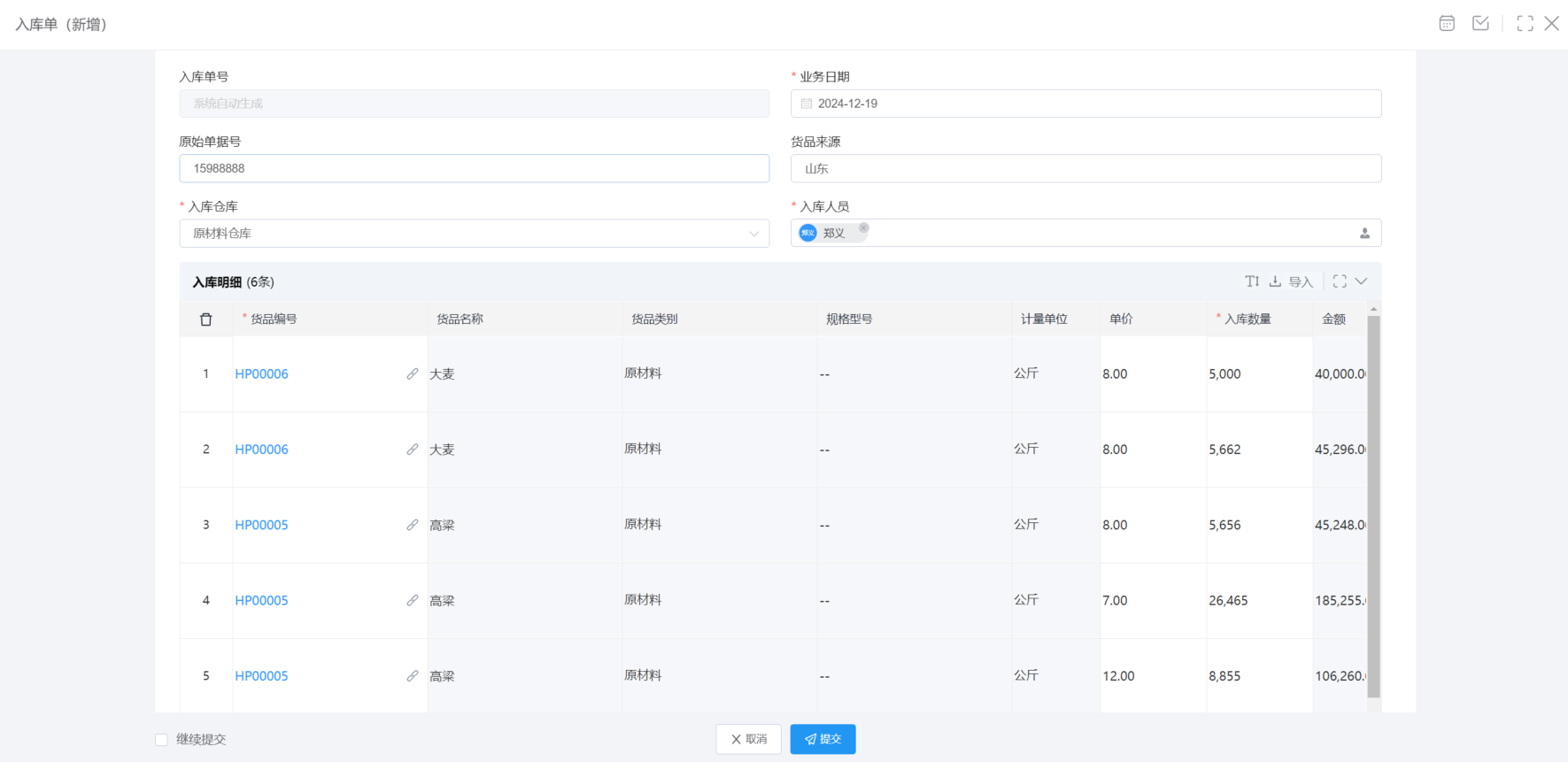This screenshot has width=1568, height=762.
Task: Open the 业务日期 date picker
Action: tap(1085, 104)
